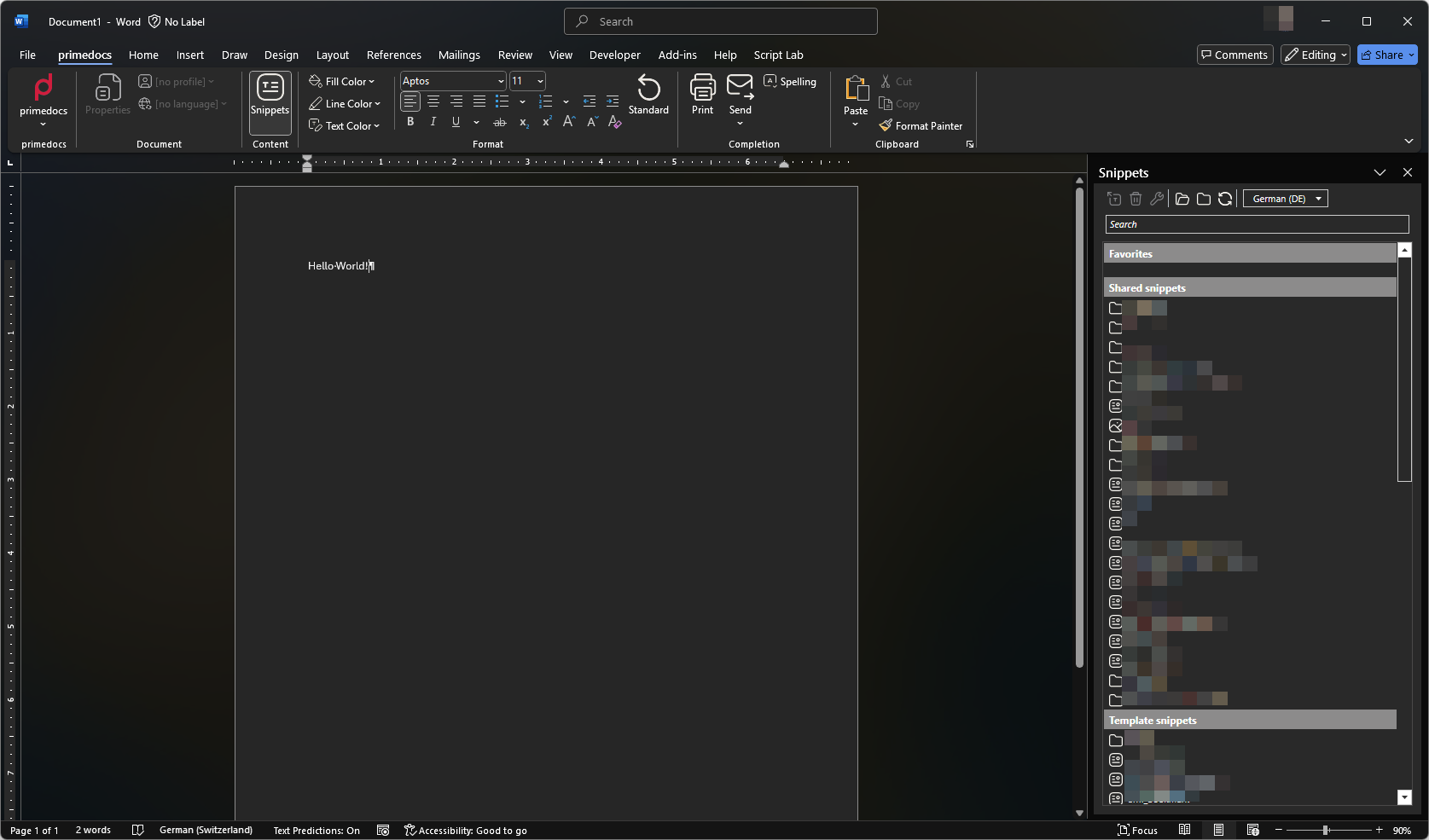Click the Format Painter icon
The height and width of the screenshot is (840, 1429).
(x=886, y=125)
